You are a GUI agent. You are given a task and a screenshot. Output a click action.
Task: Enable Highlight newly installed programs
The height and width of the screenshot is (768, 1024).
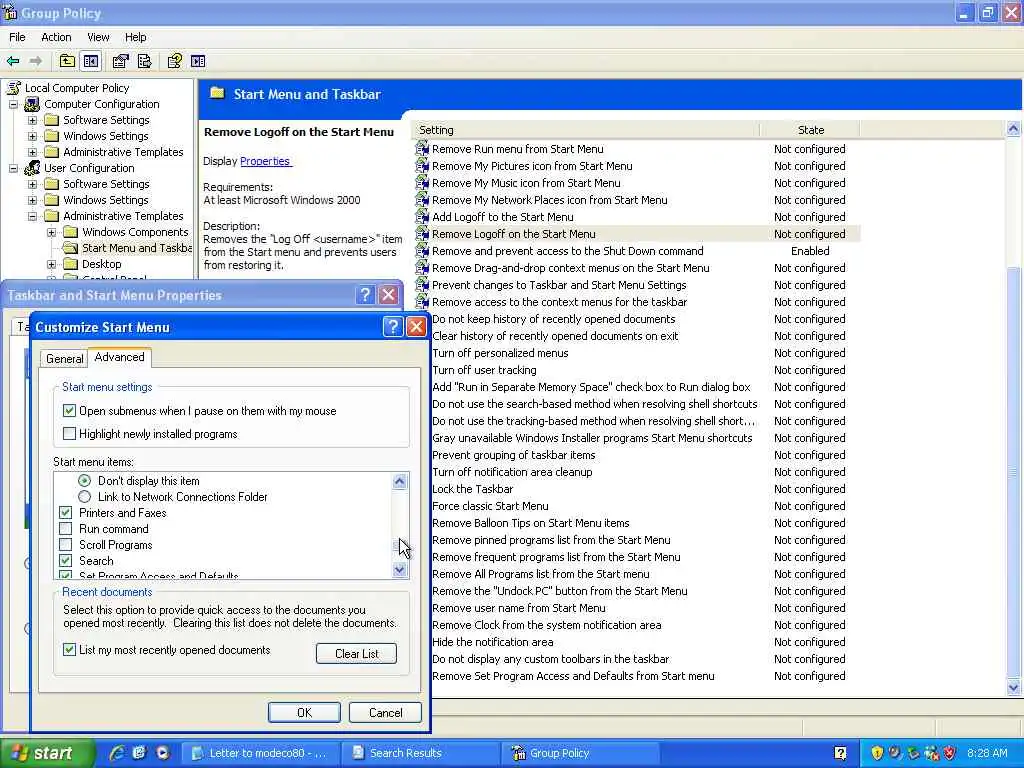(69, 434)
